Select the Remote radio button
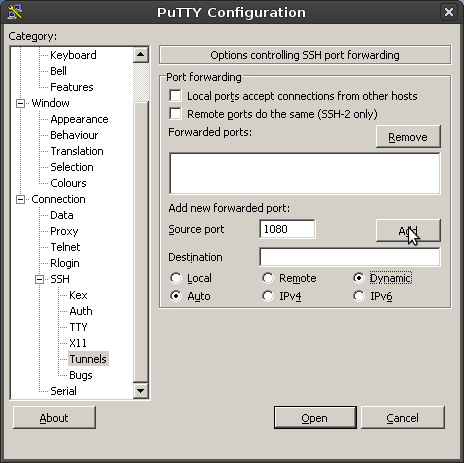 tap(268, 278)
